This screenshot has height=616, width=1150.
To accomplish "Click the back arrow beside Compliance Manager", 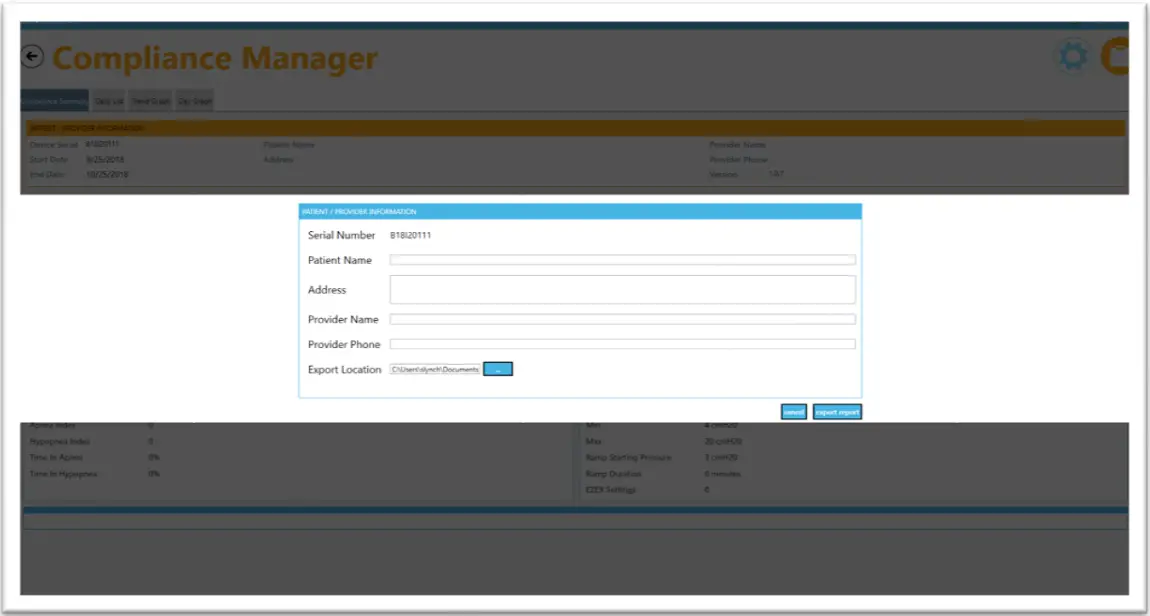I will pyautogui.click(x=33, y=56).
